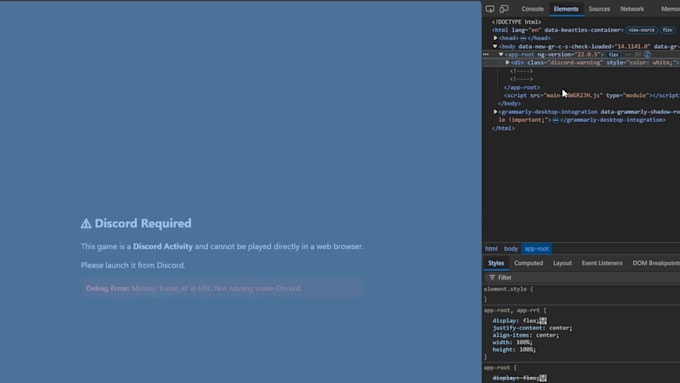The width and height of the screenshot is (680, 383).
Task: Expand the discord-warning div node
Action: pos(507,62)
